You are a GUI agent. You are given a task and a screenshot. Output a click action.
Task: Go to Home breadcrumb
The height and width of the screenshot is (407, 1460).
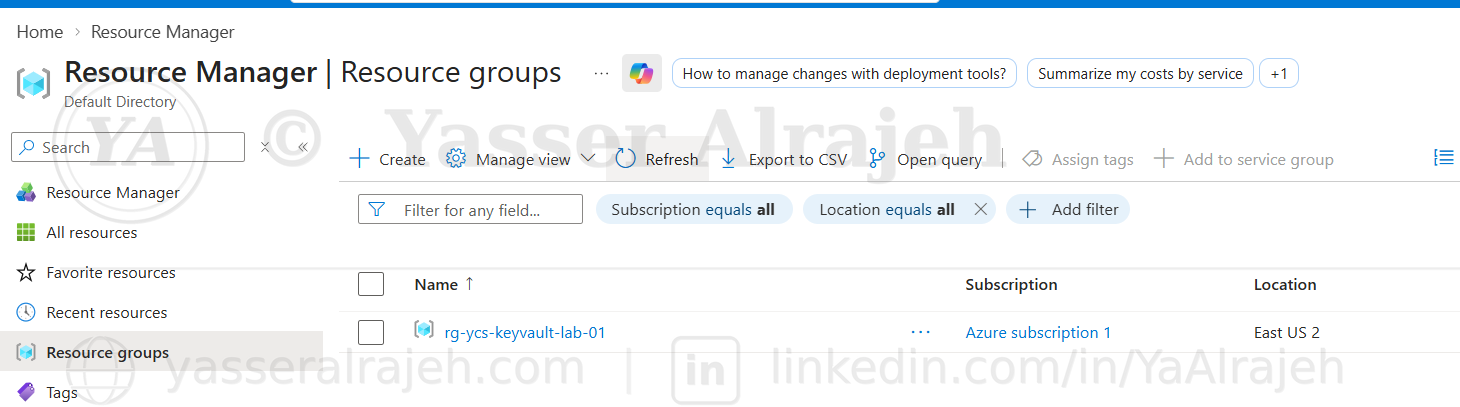click(x=40, y=32)
